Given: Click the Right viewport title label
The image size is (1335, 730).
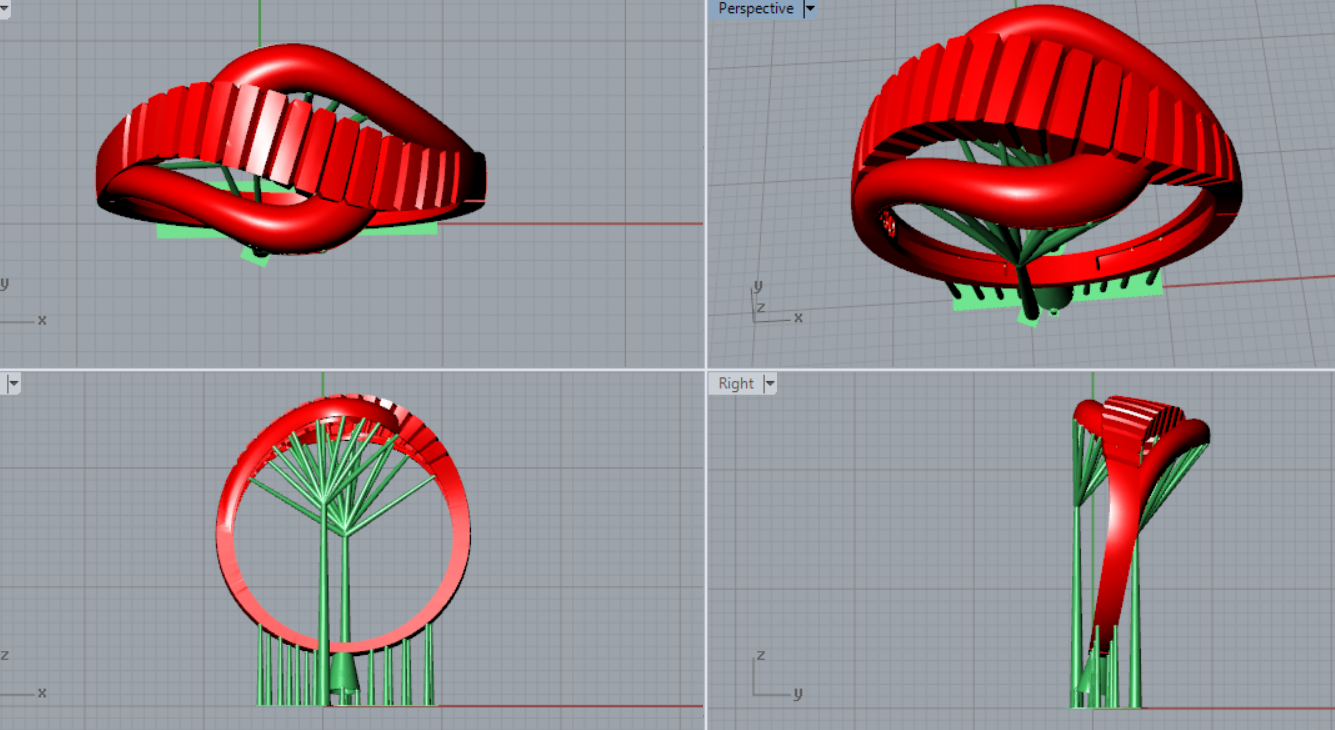Looking at the screenshot, I should coord(735,383).
